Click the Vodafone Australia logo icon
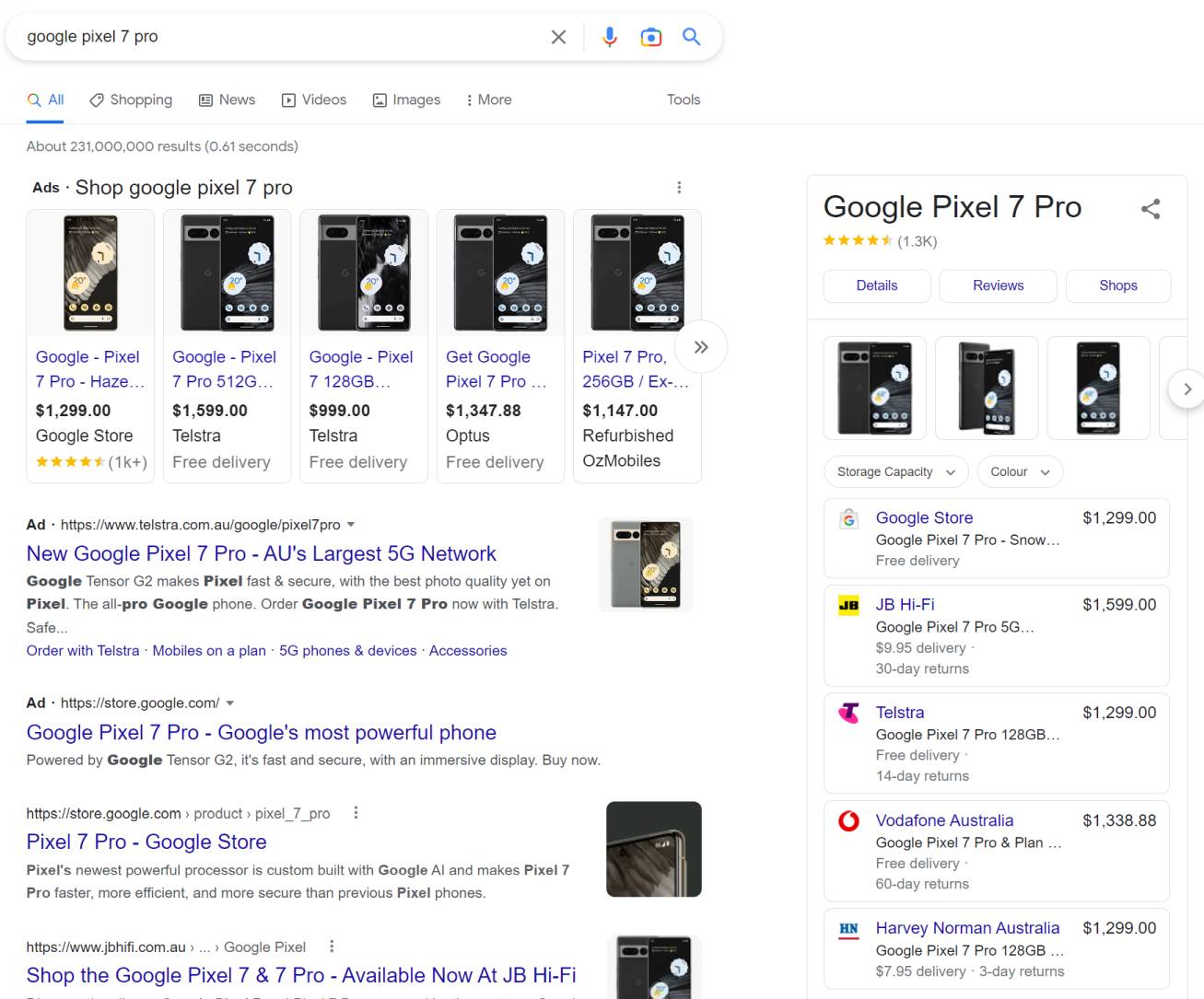The width and height of the screenshot is (1204, 999). pos(849,821)
